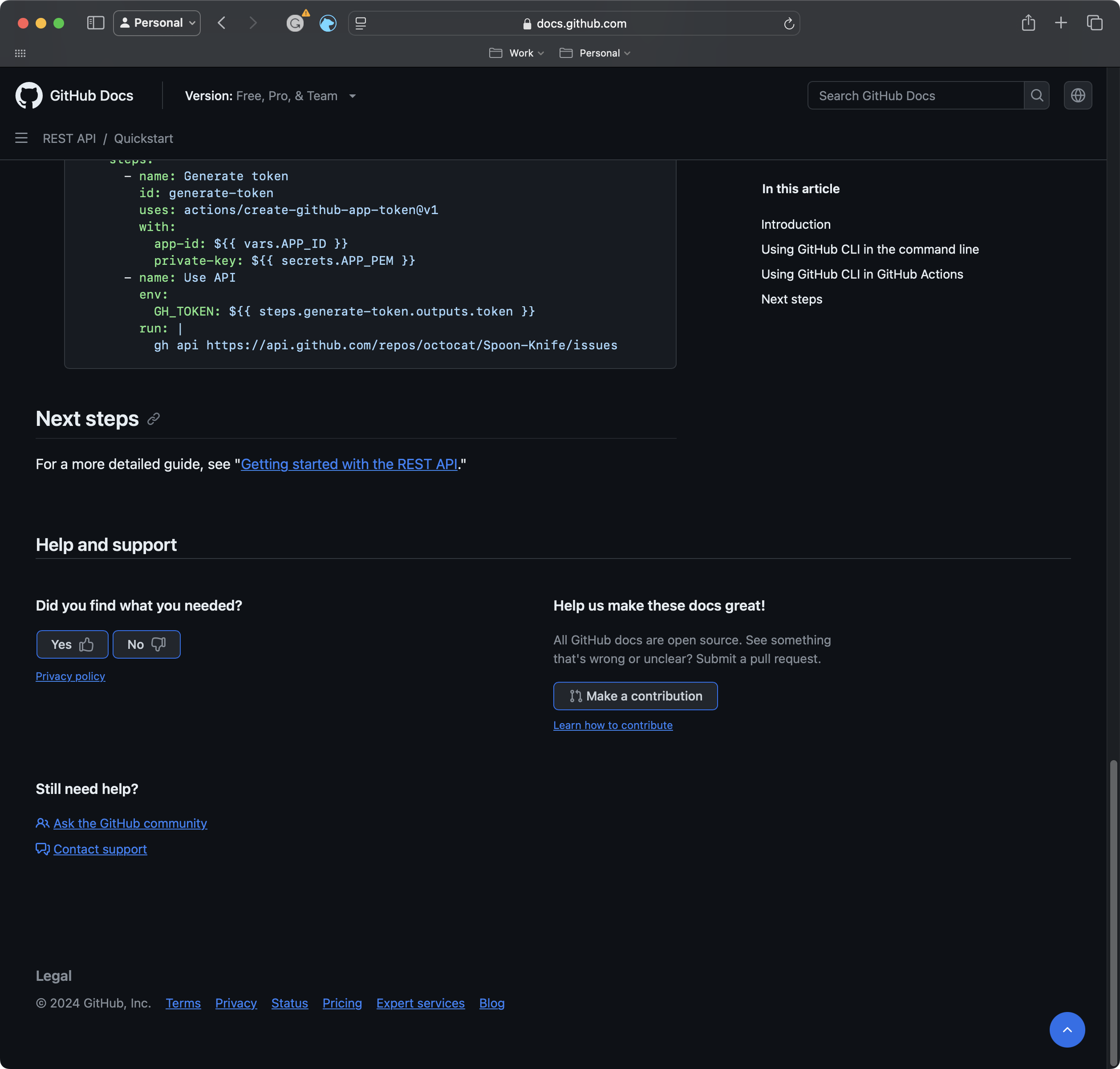Screen dimensions: 1120x1069
Task: Toggle the Safari sidebar panel
Action: 95,23
